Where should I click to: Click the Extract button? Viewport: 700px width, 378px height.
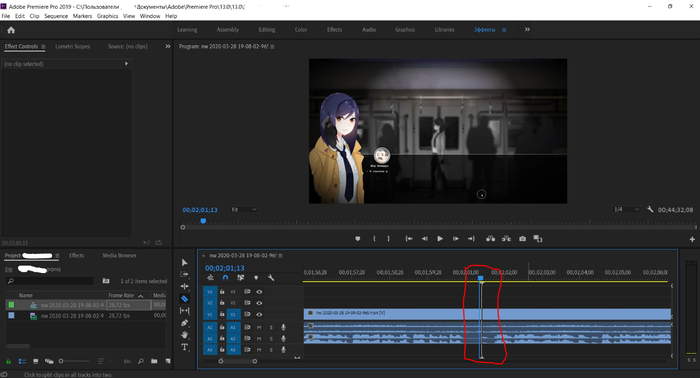506,239
